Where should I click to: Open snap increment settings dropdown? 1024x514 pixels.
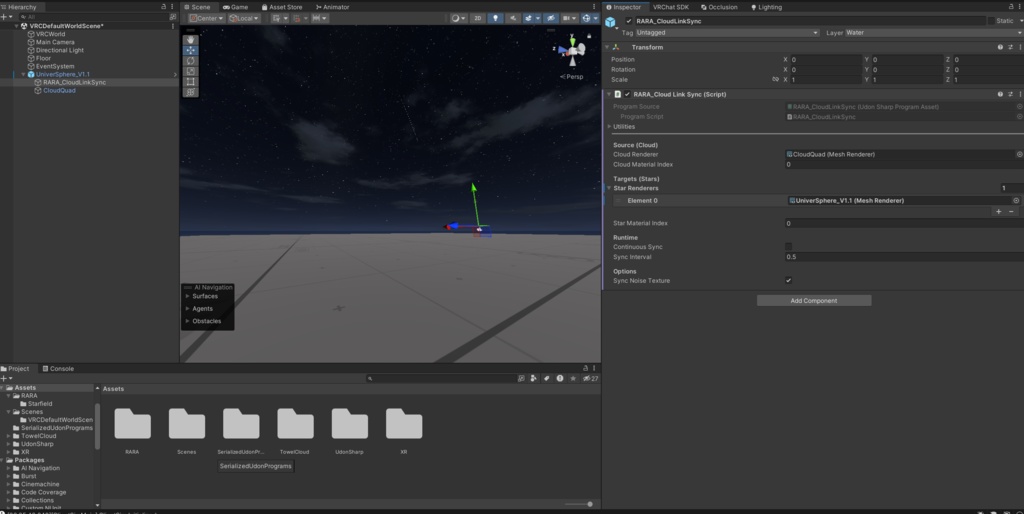click(x=320, y=18)
